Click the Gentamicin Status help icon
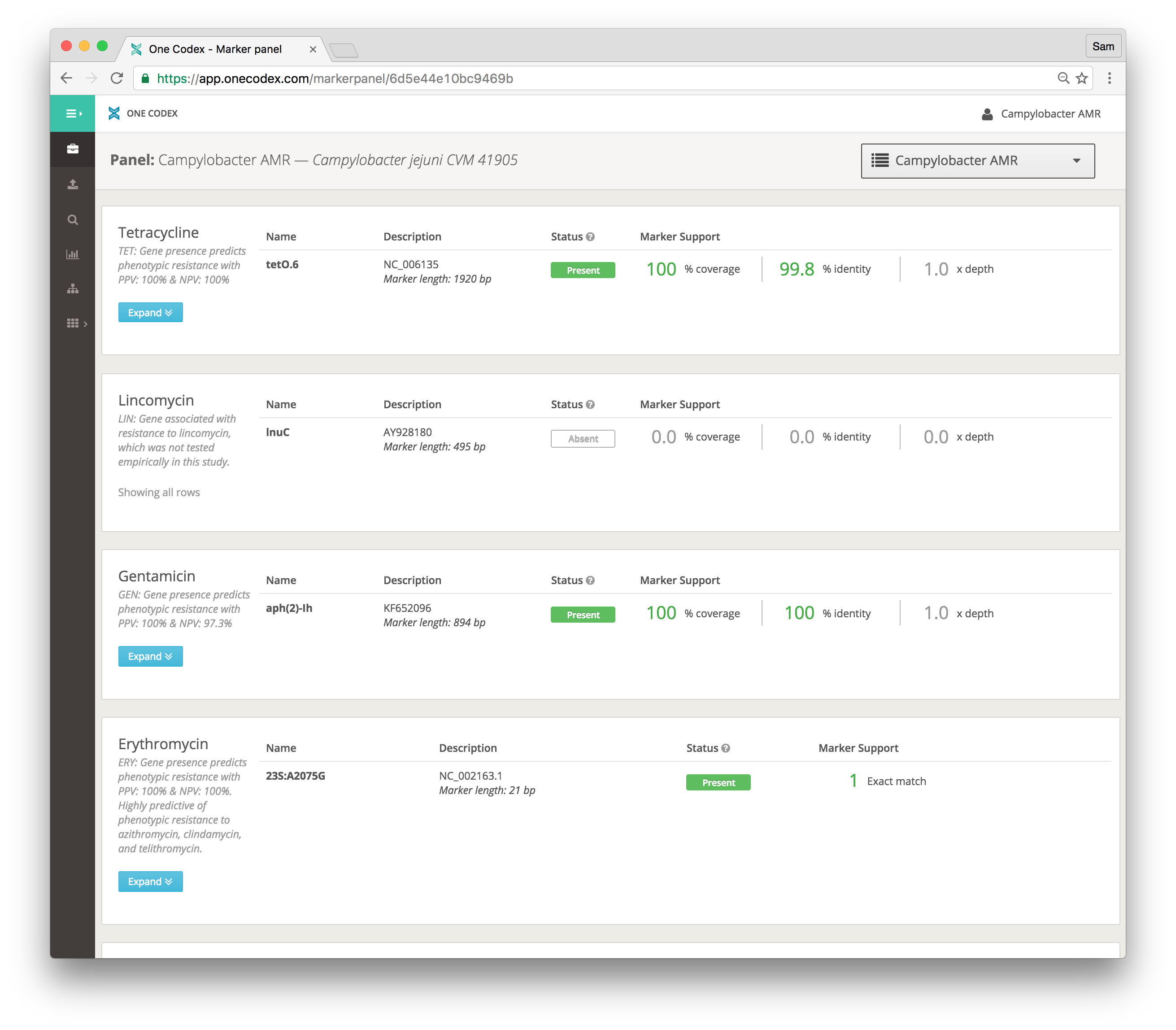The image size is (1176, 1030). [x=590, y=580]
